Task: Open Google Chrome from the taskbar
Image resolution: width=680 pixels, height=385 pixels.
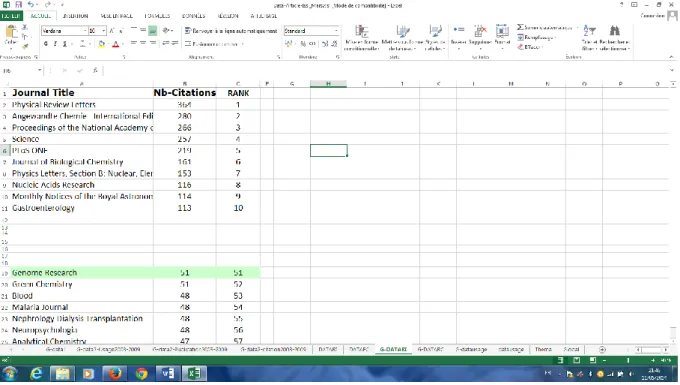Action: pyautogui.click(x=141, y=373)
